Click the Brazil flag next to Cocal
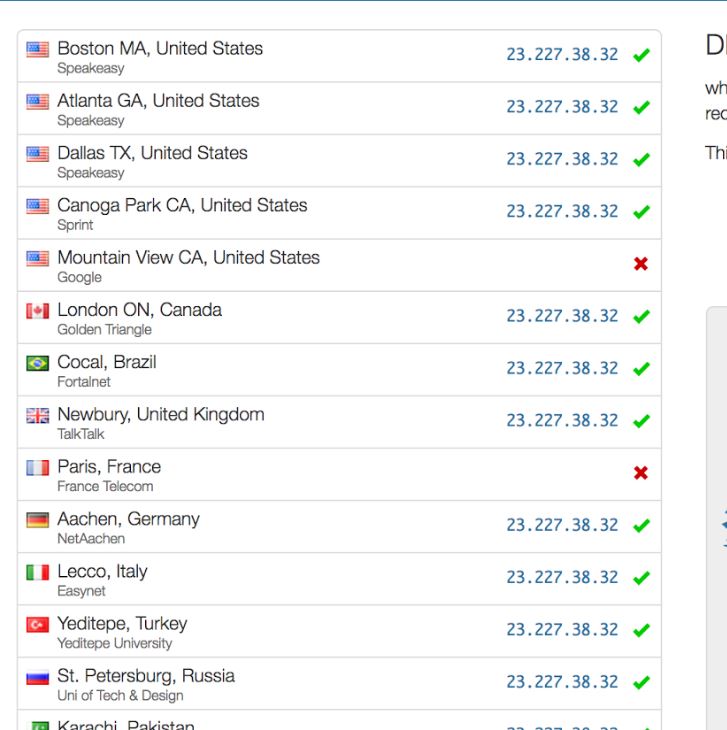Viewport: 727px width, 730px height. coord(38,363)
